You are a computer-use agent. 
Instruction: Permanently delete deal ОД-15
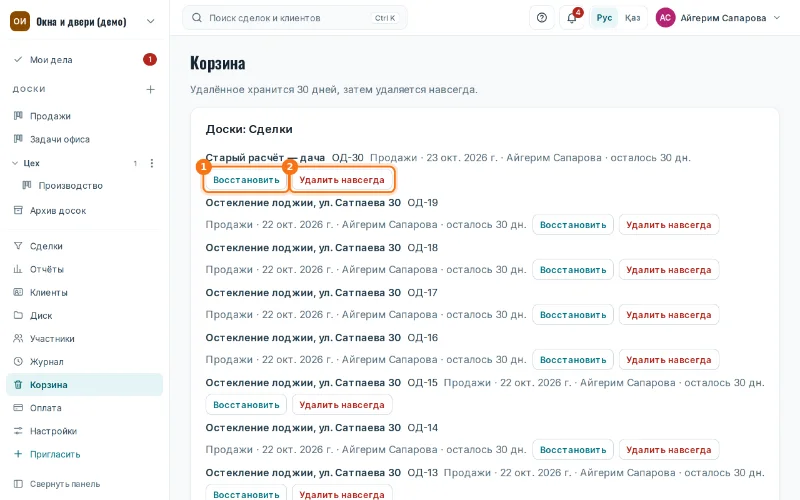click(x=342, y=405)
